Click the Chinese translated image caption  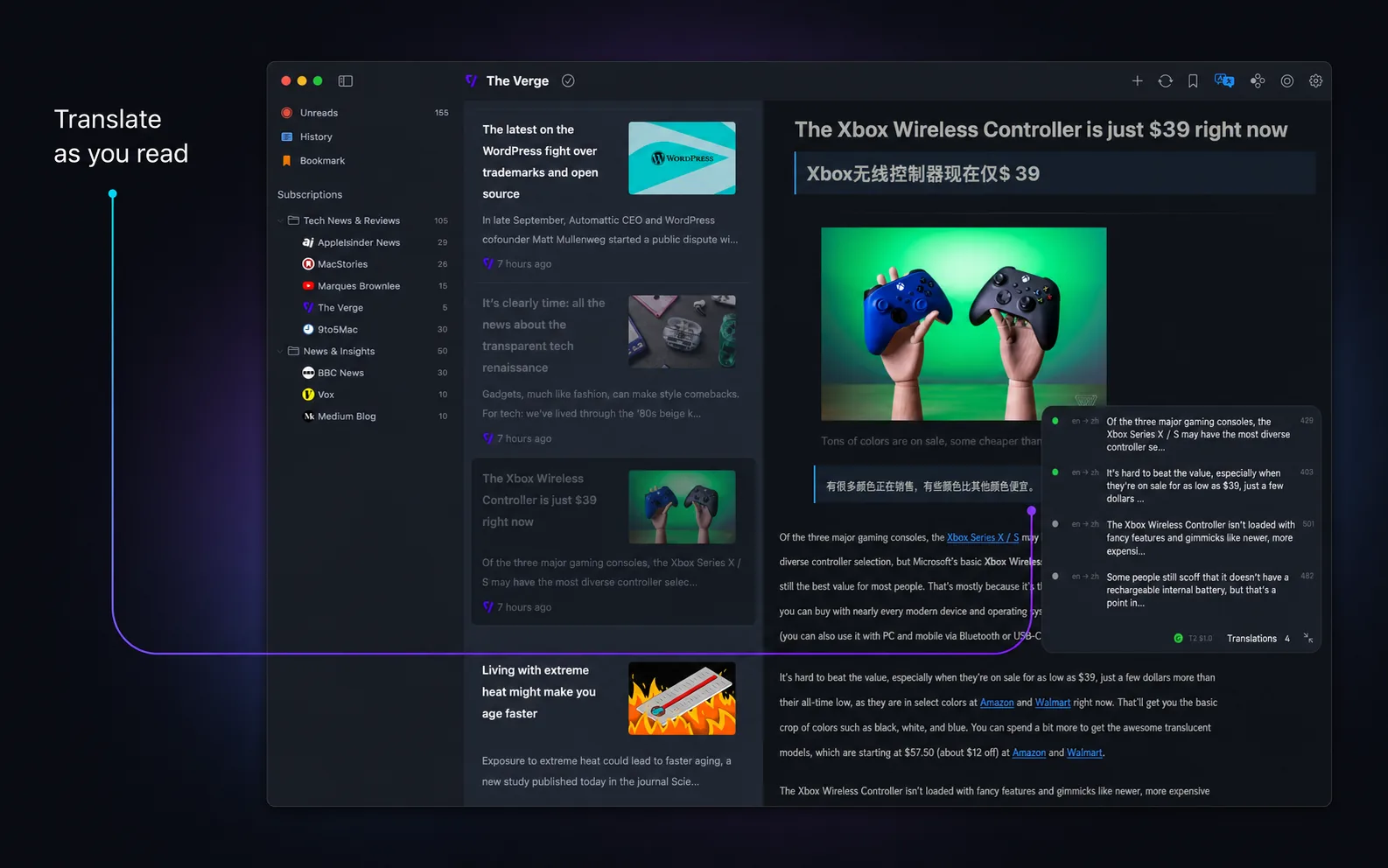[929, 486]
